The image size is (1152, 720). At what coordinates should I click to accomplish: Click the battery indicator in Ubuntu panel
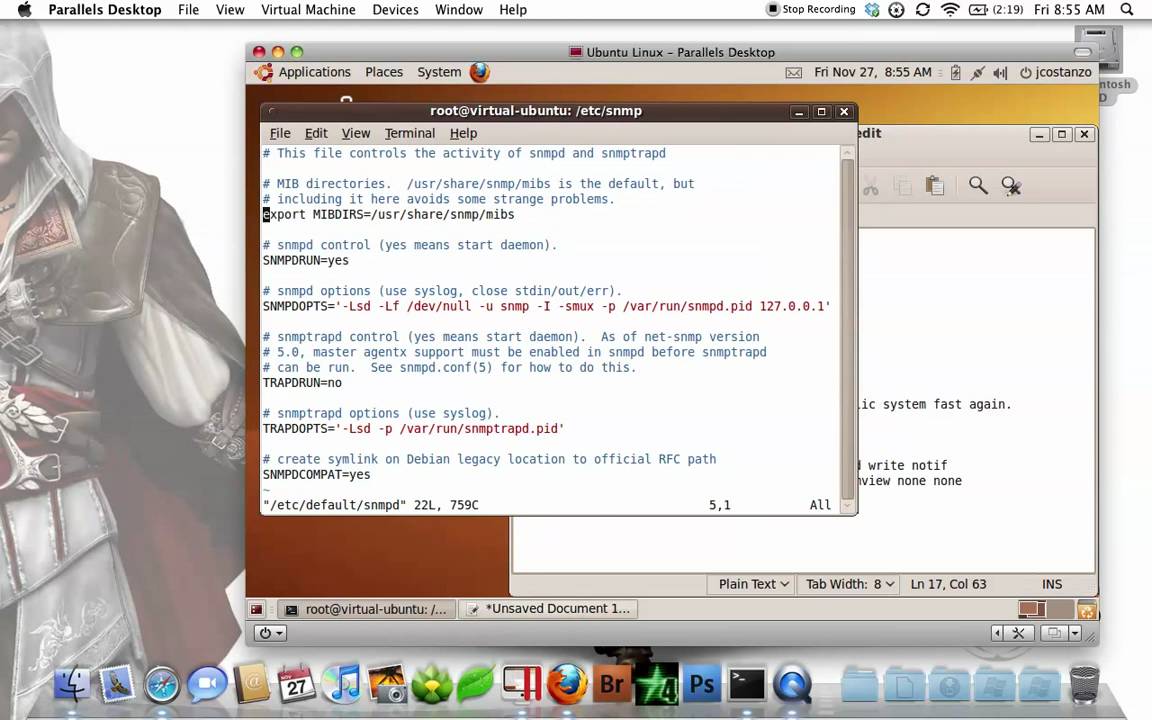pos(955,73)
